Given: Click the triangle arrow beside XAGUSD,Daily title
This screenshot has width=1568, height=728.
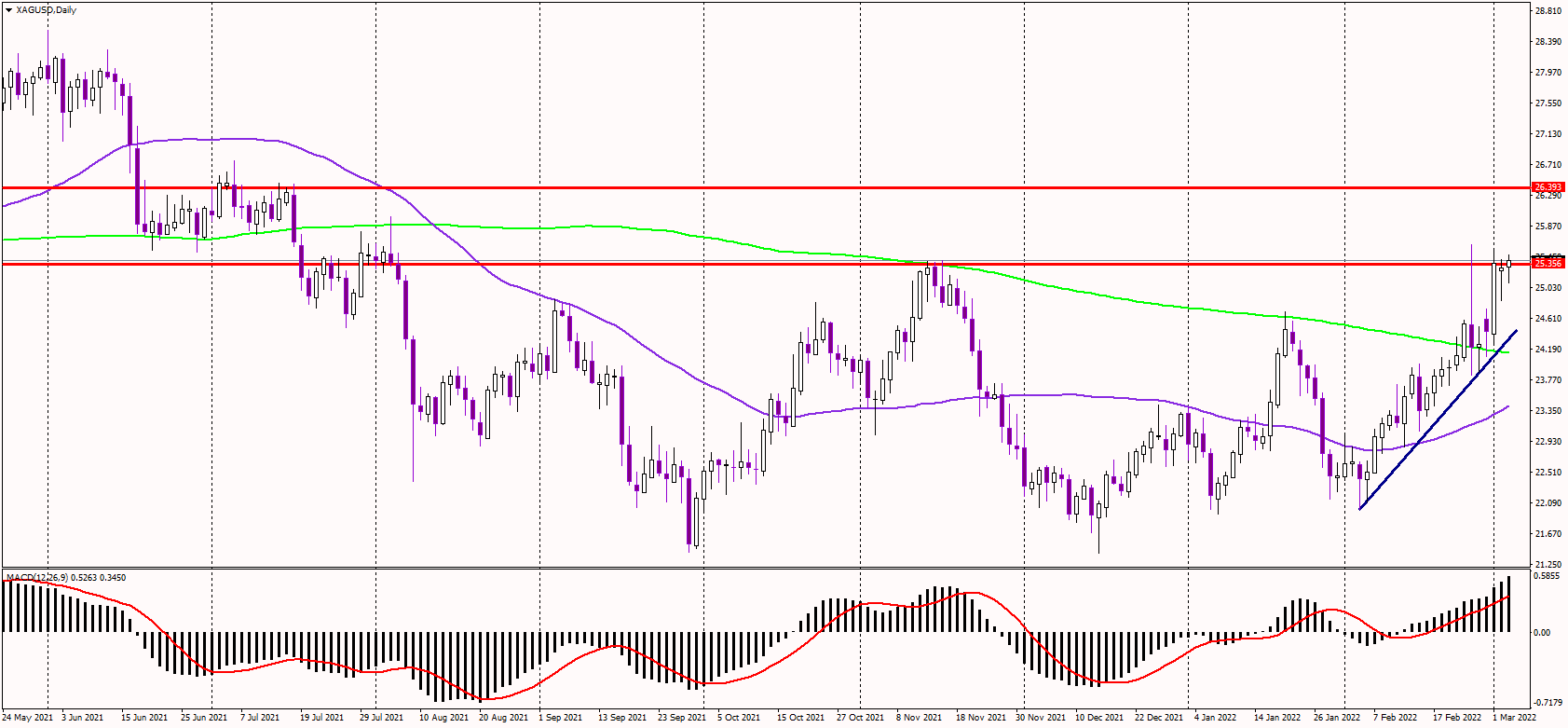Looking at the screenshot, I should [8, 9].
